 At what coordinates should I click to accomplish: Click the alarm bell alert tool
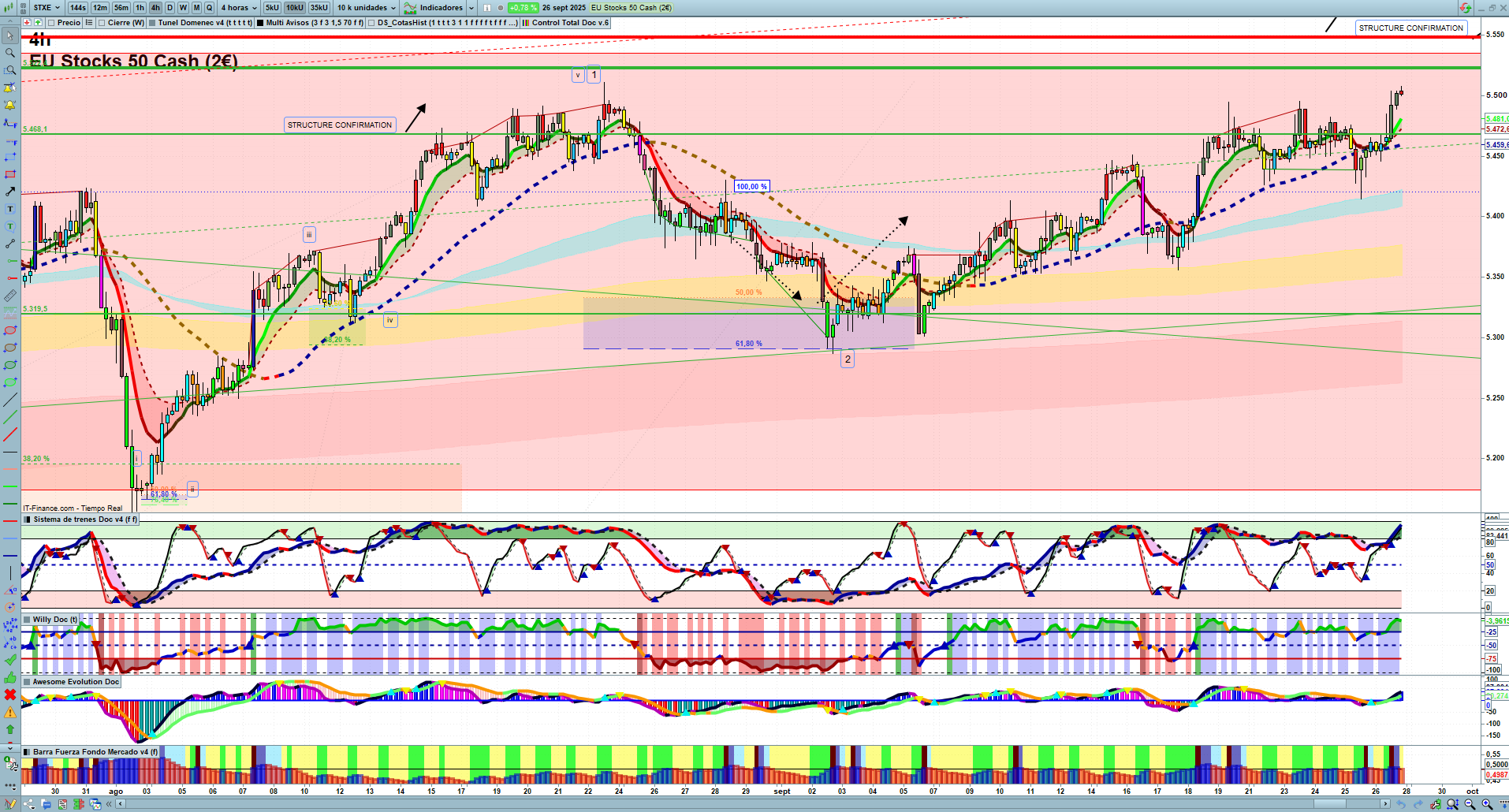coord(10,105)
